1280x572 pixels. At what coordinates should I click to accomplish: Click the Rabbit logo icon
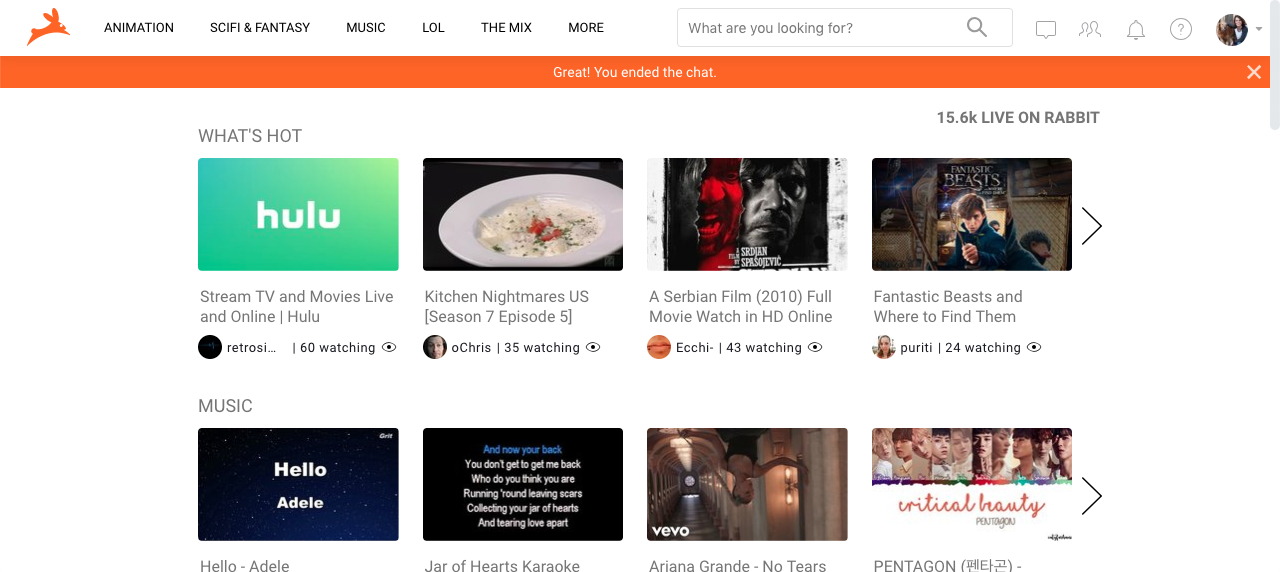point(48,27)
